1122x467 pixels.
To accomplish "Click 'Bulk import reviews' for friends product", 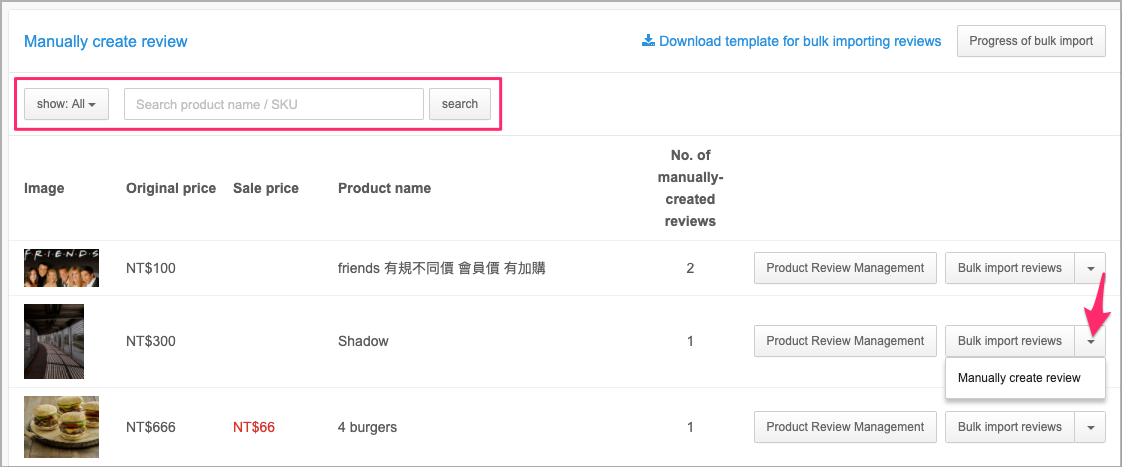I will coord(1010,268).
